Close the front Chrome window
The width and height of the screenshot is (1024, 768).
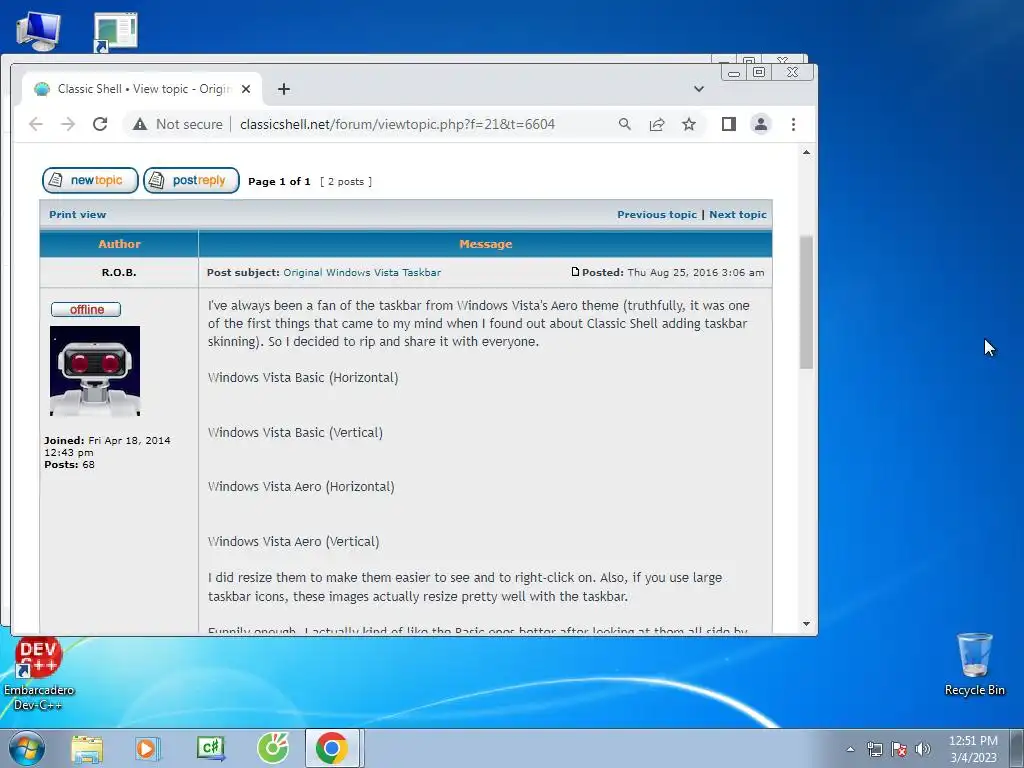(x=792, y=72)
